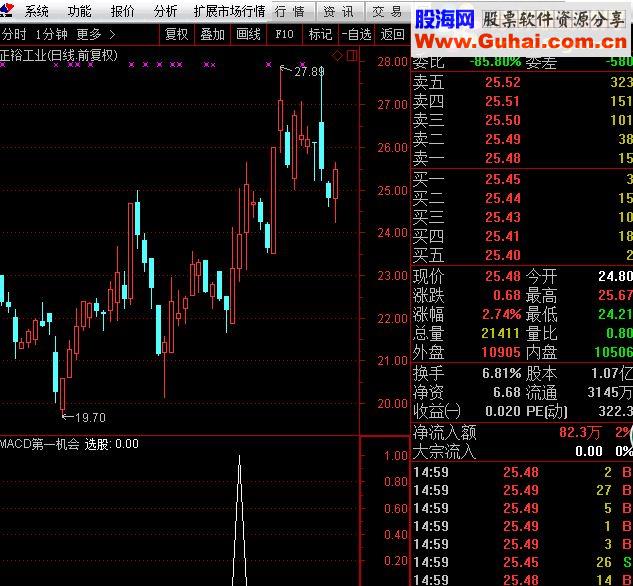Click the 内盘 10506 value
Screen dimensions: 633x586
tap(614, 352)
